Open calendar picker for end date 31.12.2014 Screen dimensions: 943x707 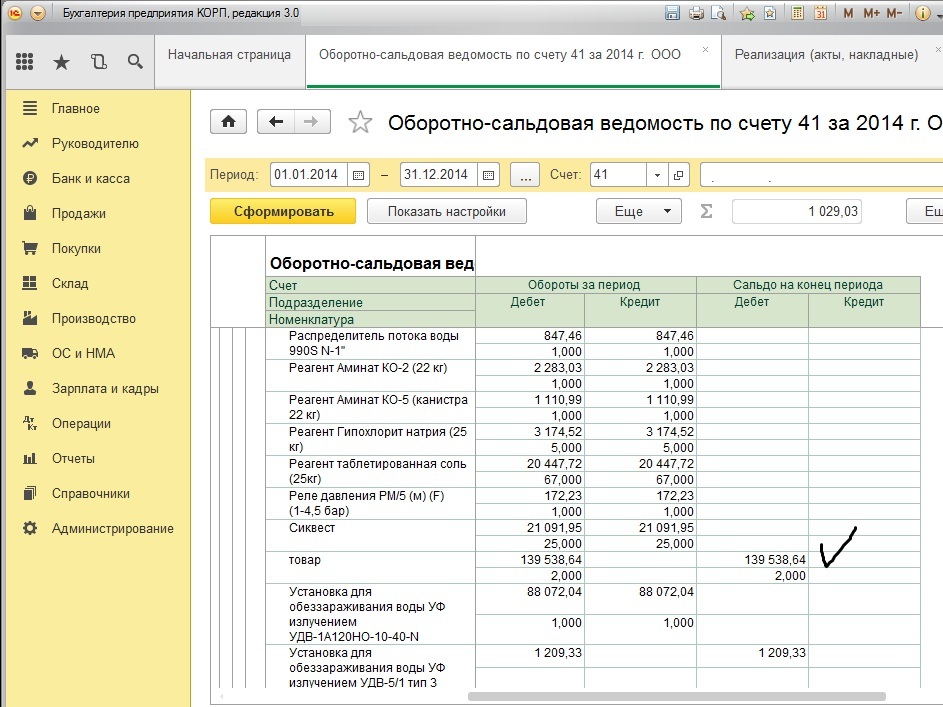[489, 175]
